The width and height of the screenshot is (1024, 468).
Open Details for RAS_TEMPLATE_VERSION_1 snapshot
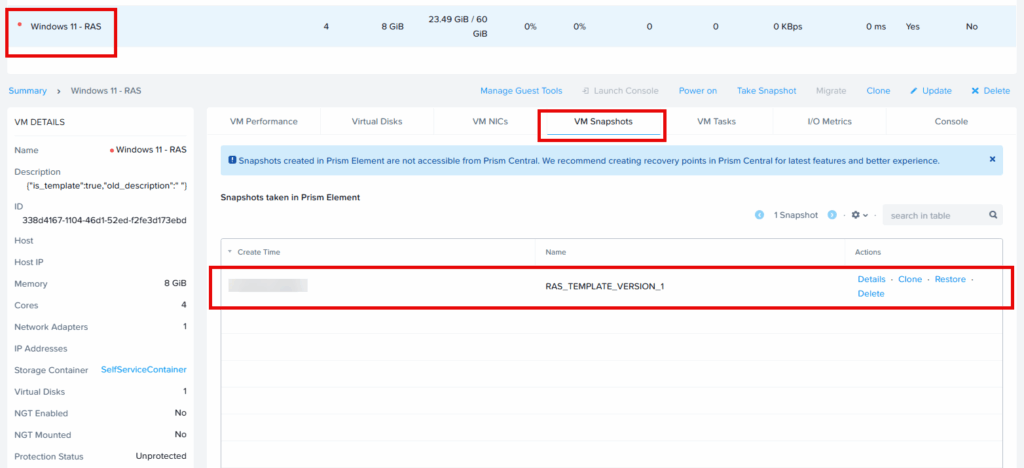pos(871,279)
